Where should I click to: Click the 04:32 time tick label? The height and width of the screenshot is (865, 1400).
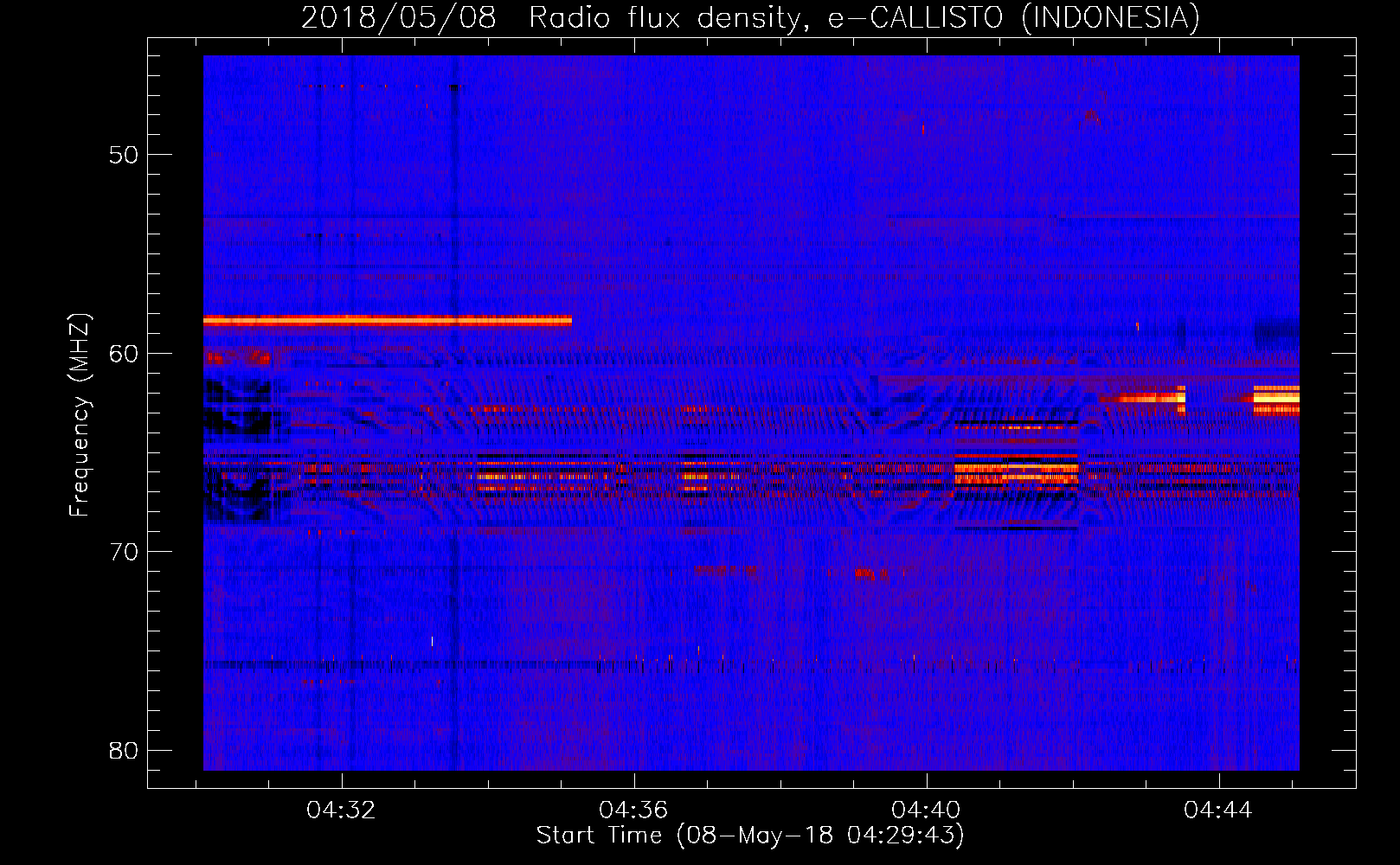click(x=342, y=811)
